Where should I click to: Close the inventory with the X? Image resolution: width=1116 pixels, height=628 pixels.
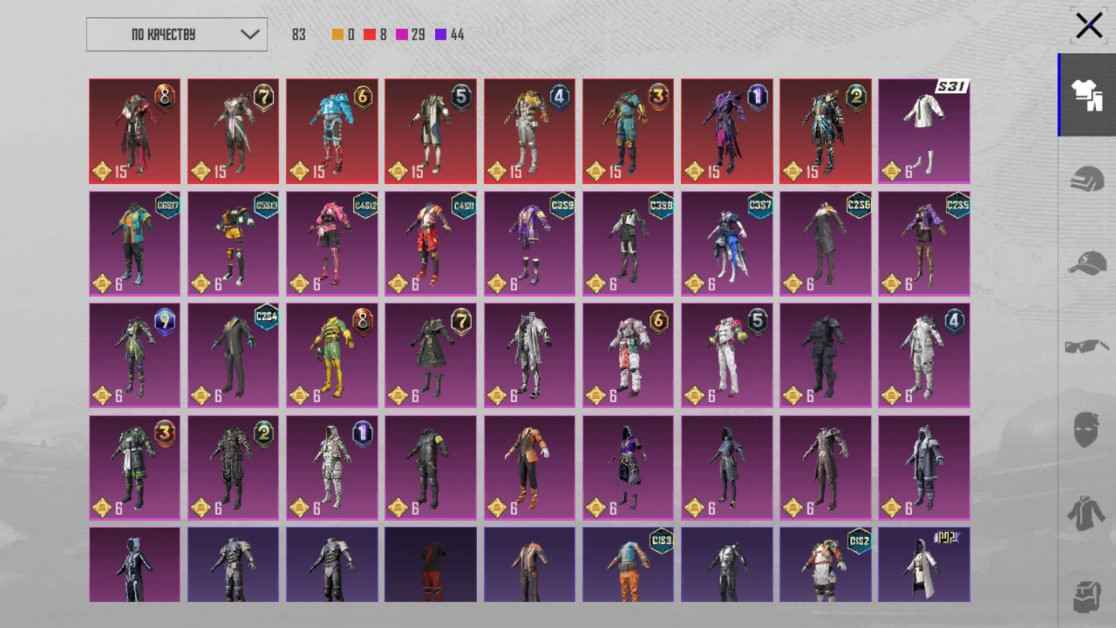(1088, 26)
